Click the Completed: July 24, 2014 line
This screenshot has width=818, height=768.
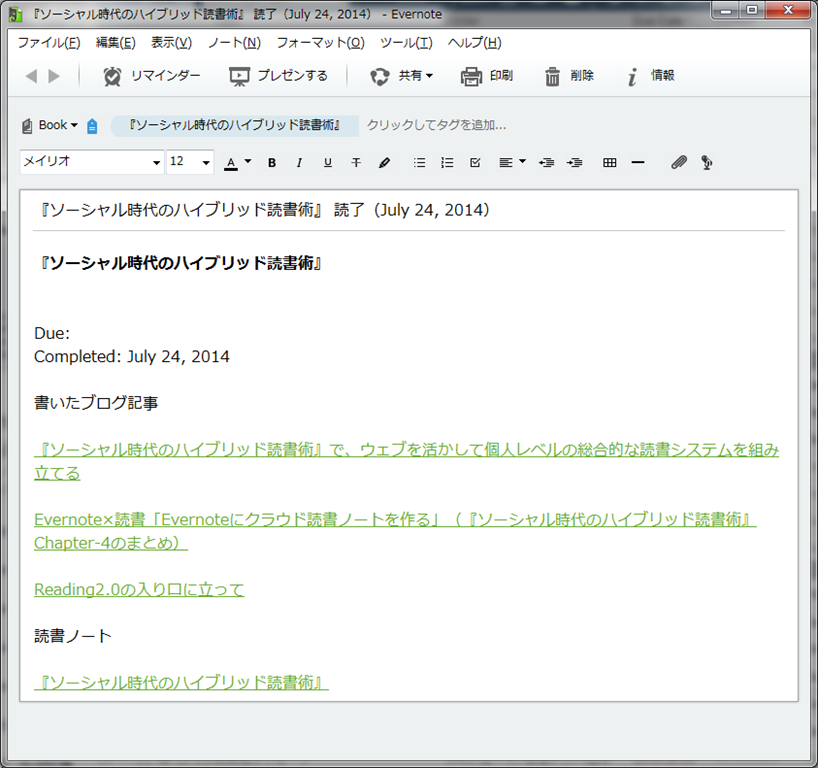point(131,357)
